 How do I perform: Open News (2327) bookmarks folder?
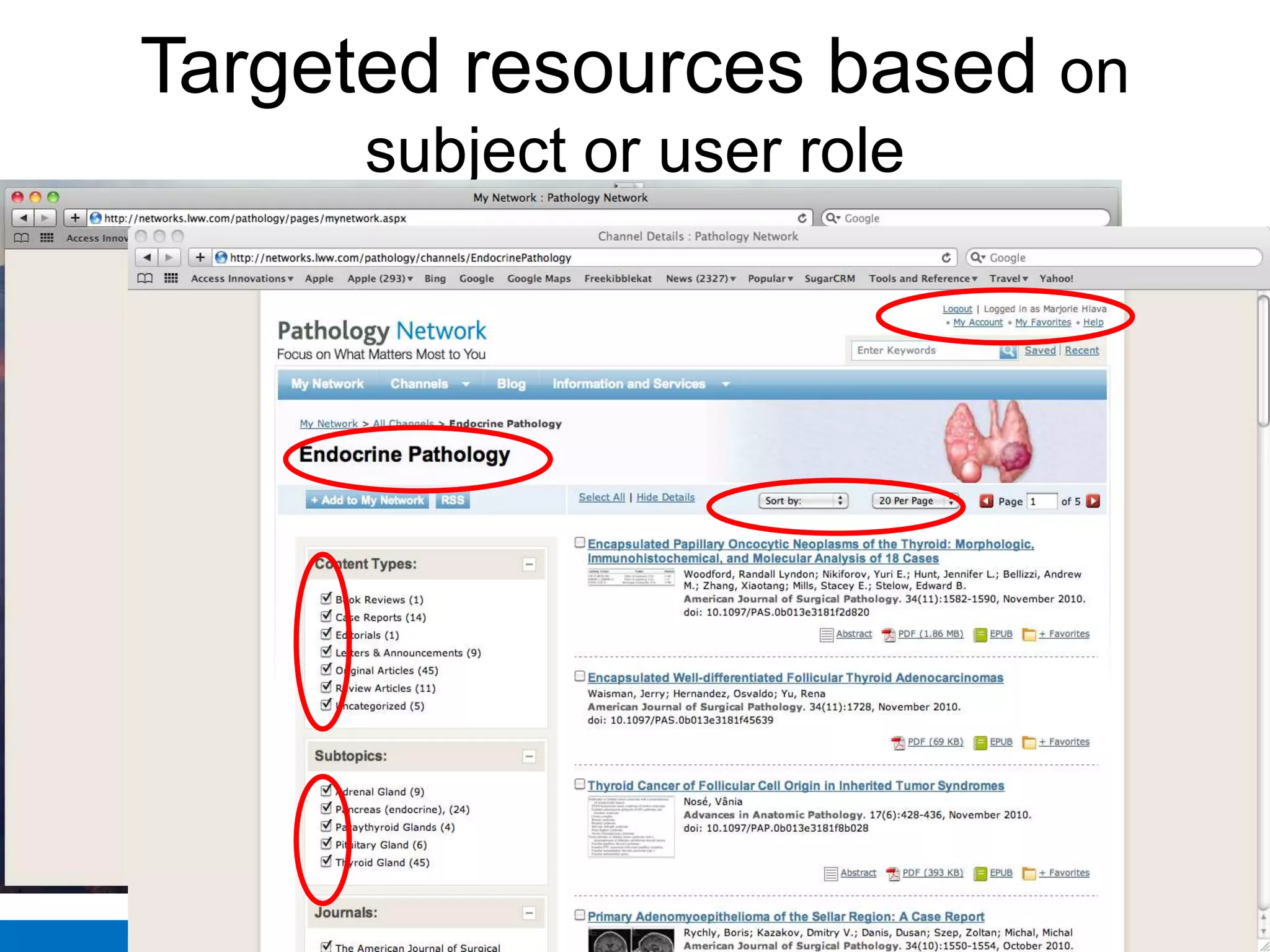point(701,279)
